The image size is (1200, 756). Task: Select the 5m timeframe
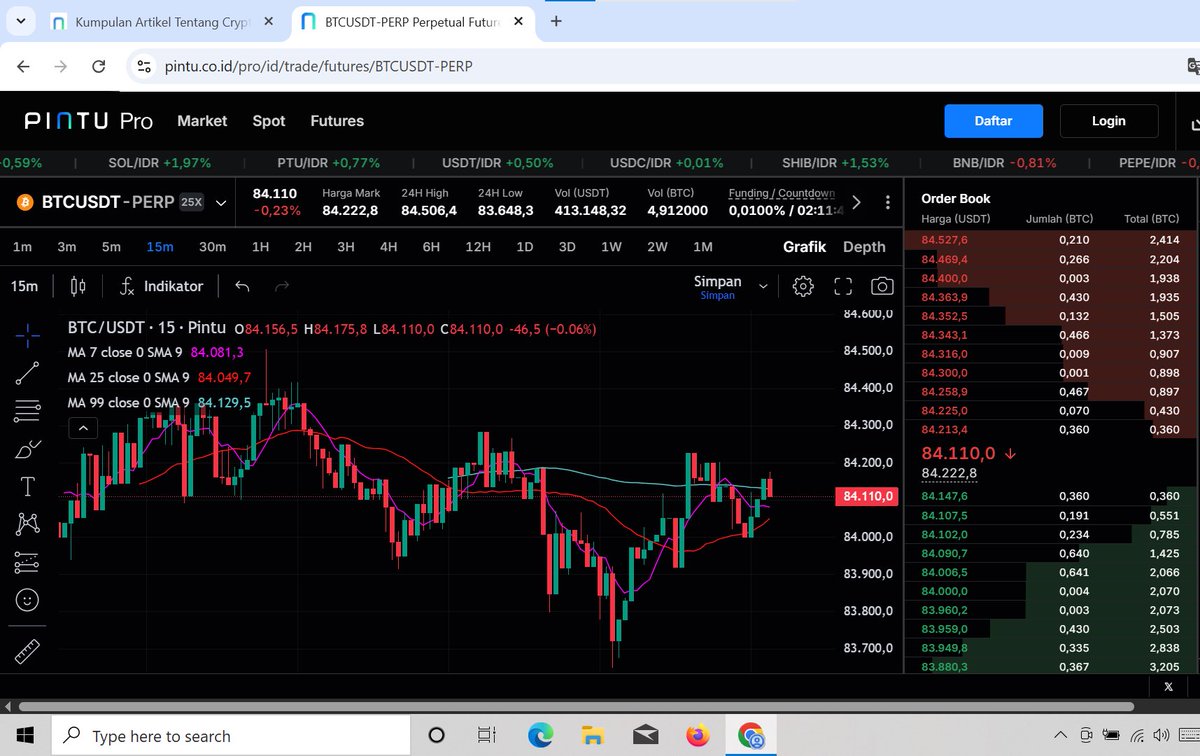[111, 247]
